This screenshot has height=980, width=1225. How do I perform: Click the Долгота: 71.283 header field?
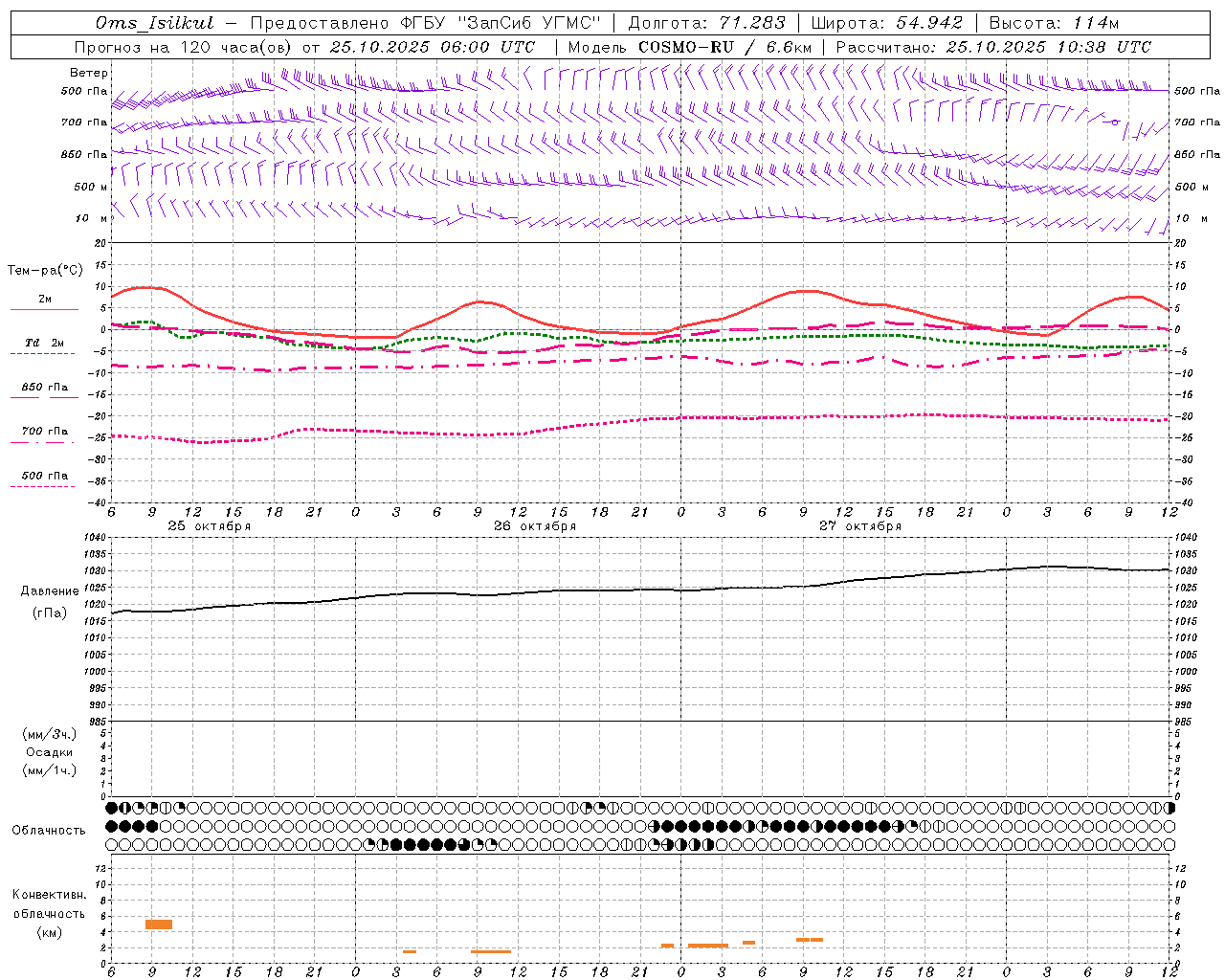point(706,23)
